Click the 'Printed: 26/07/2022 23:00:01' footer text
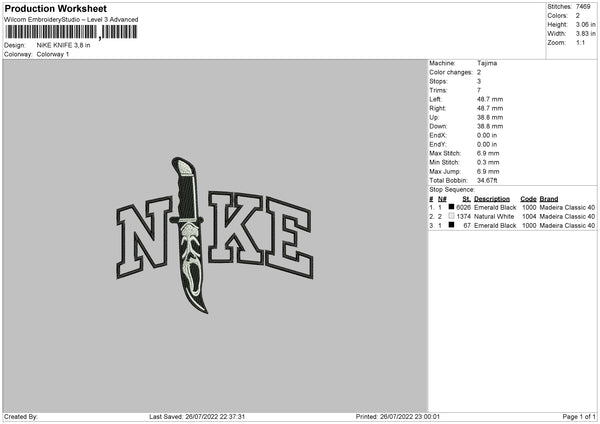 point(398,416)
